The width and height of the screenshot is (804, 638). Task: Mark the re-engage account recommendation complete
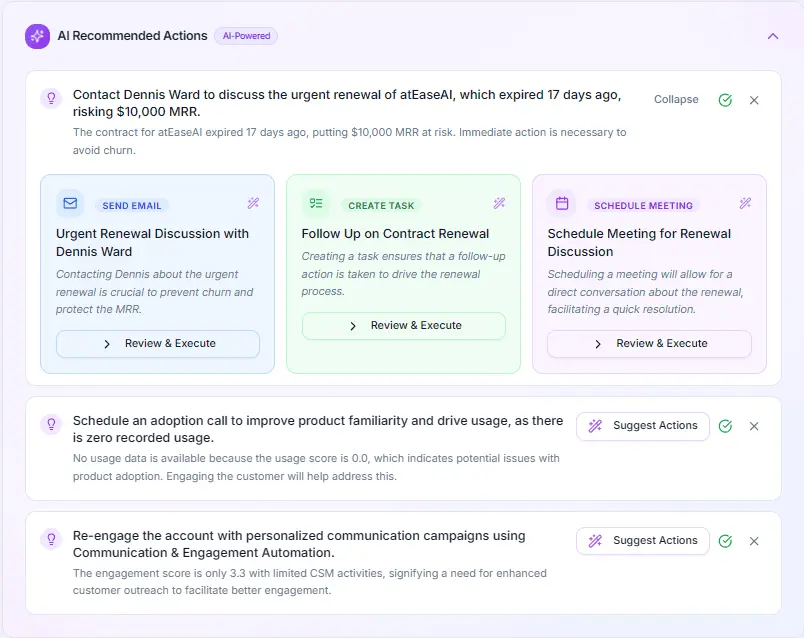(x=725, y=541)
